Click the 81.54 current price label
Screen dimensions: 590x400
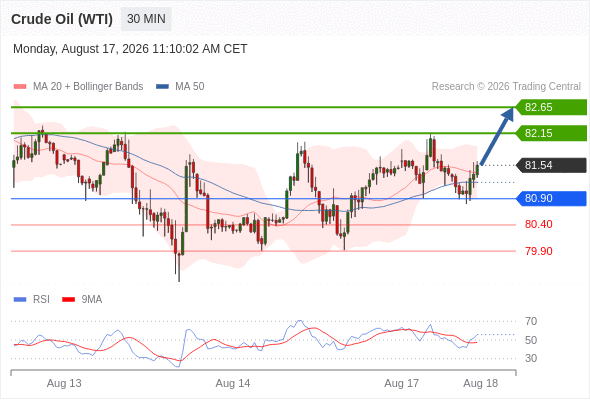(x=551, y=165)
